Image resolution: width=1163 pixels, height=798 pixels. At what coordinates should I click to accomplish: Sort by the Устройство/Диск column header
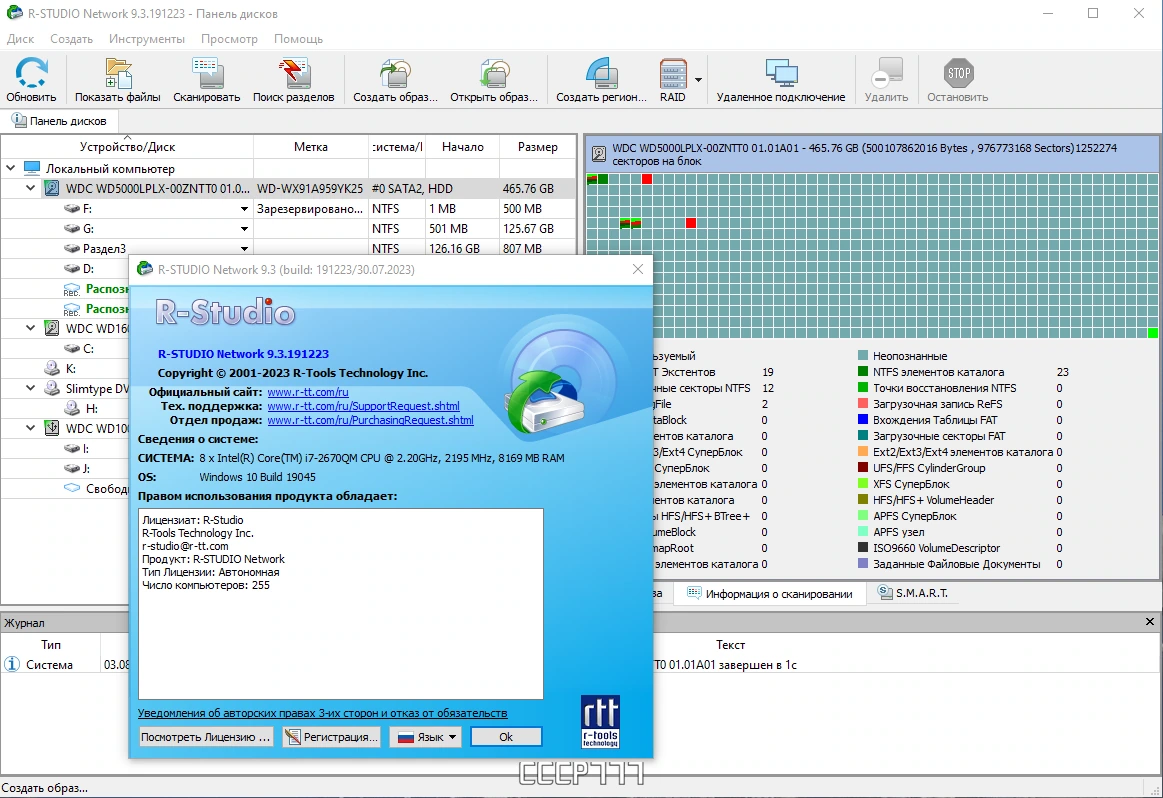tap(127, 146)
